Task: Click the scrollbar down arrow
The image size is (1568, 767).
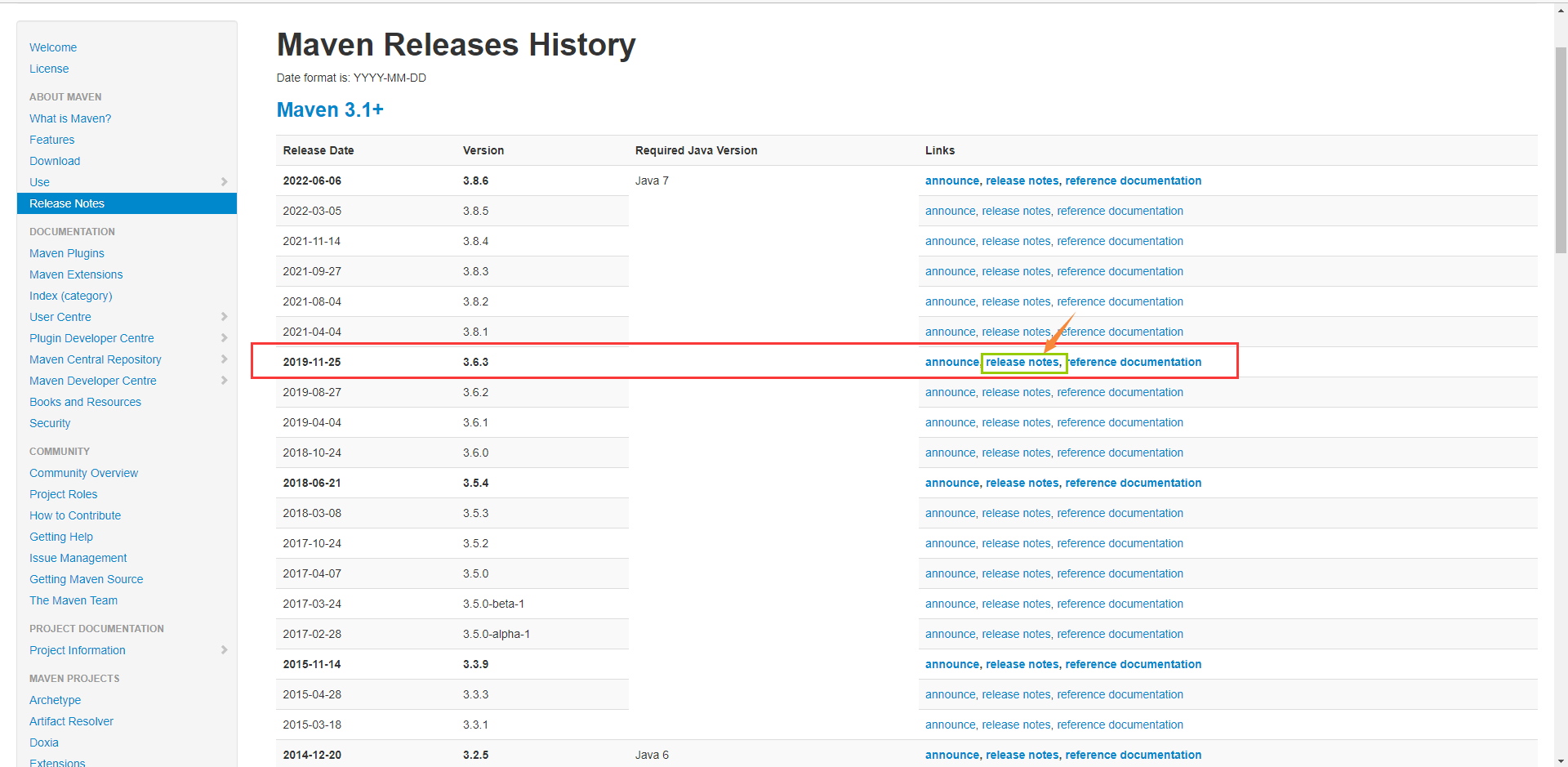Action: tap(1561, 760)
